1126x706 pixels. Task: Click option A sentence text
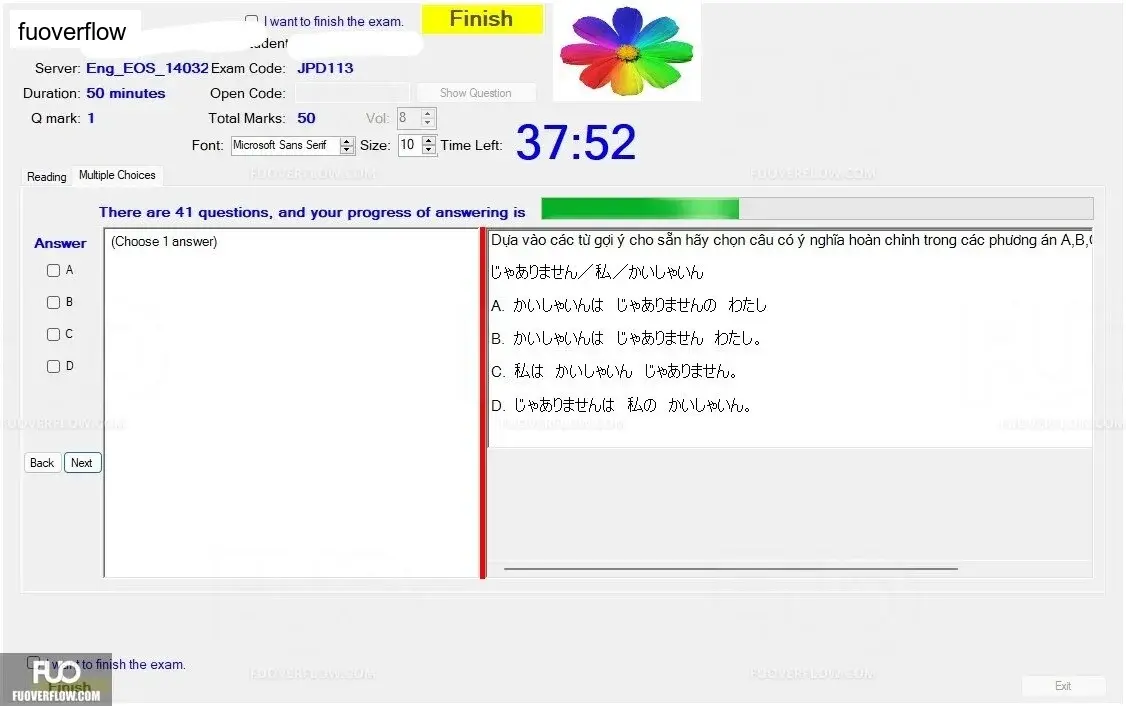coord(628,305)
